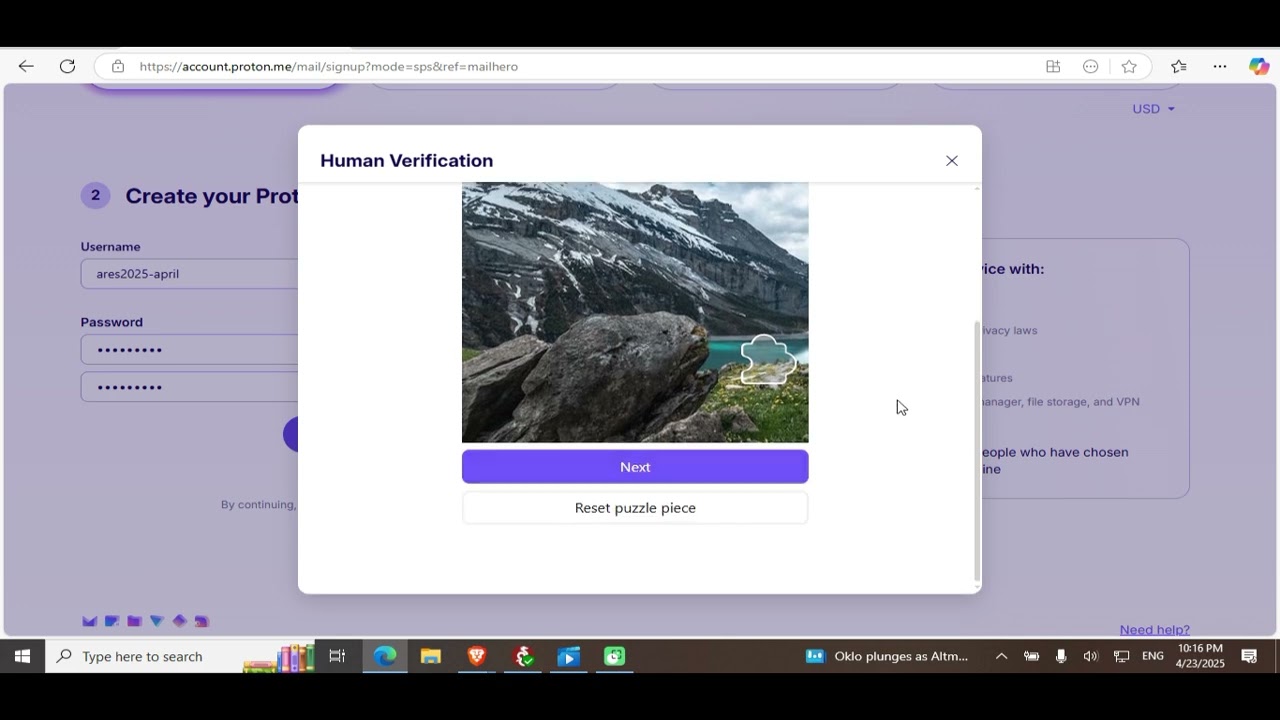
Task: Open the blue video app icon in the taskbar
Action: pyautogui.click(x=568, y=657)
